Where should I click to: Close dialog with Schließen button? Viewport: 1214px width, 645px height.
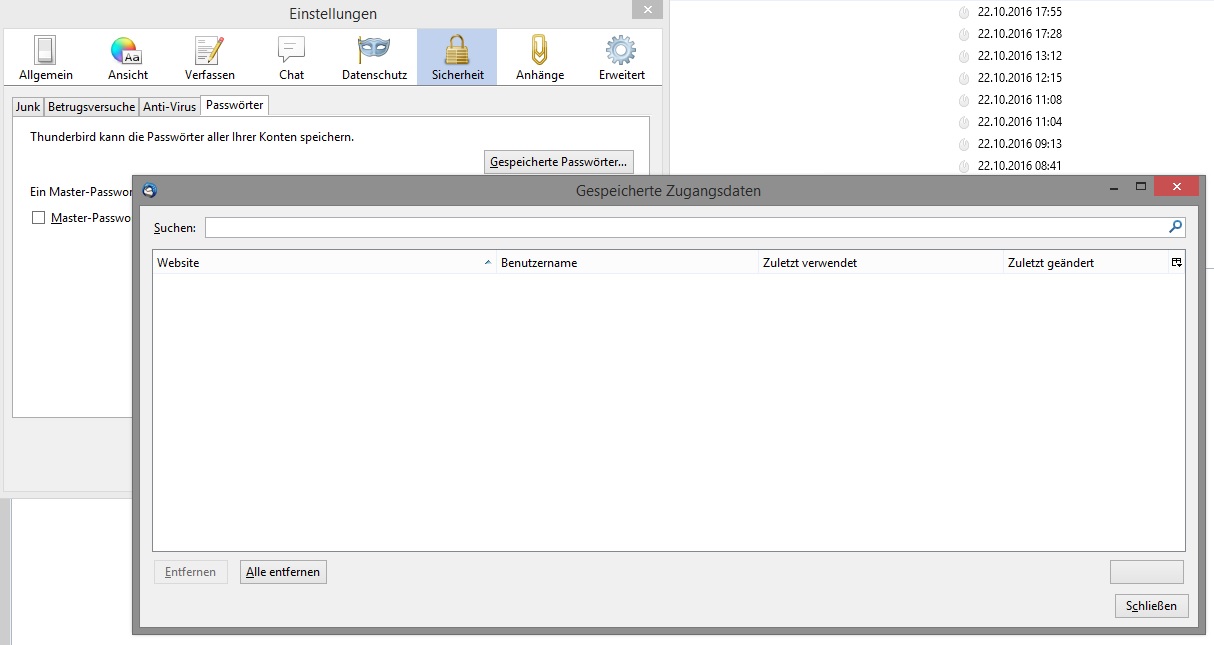[1151, 606]
